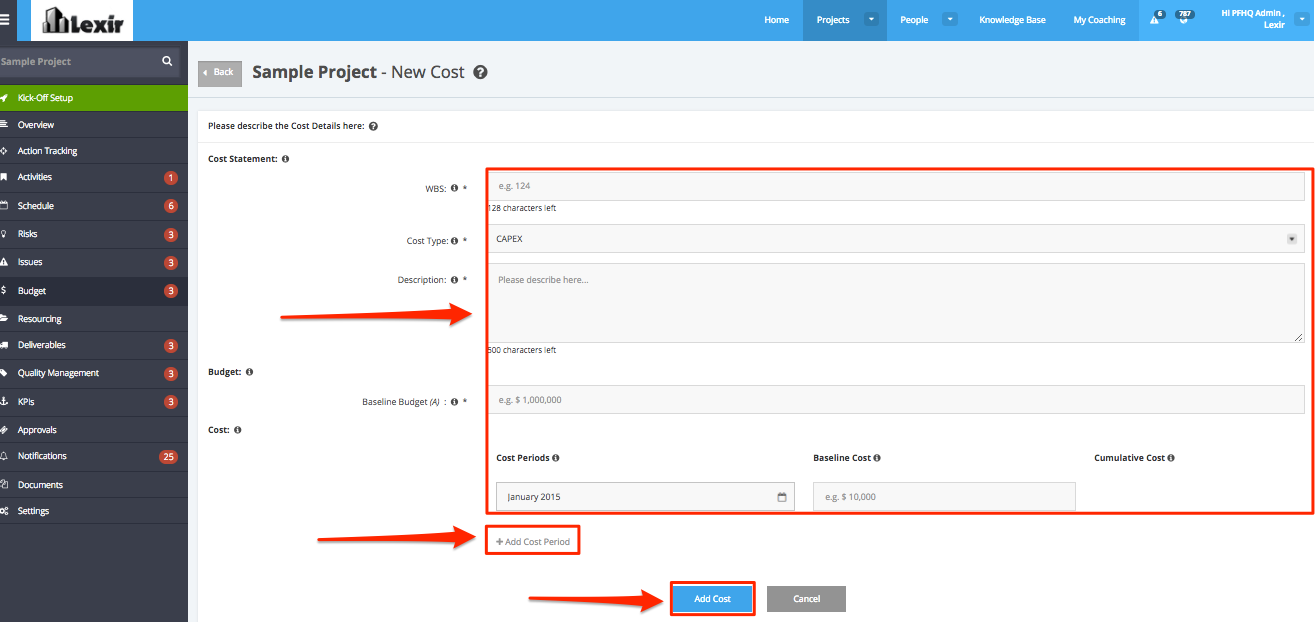Click info icon beside Baseline Cost
1315x622 pixels.
[877, 458]
